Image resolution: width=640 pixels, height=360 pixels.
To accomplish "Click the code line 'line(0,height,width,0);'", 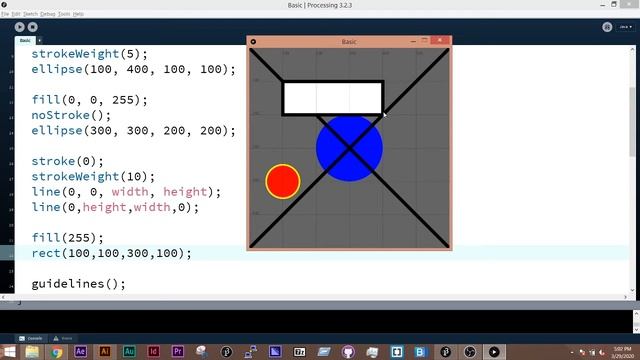I will click(x=115, y=207).
